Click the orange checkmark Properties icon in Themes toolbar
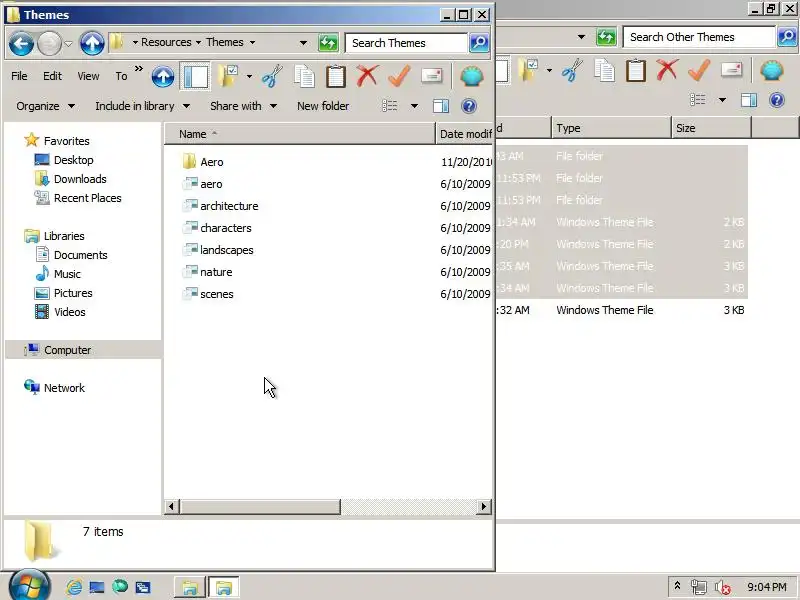800x600 pixels. click(x=399, y=77)
